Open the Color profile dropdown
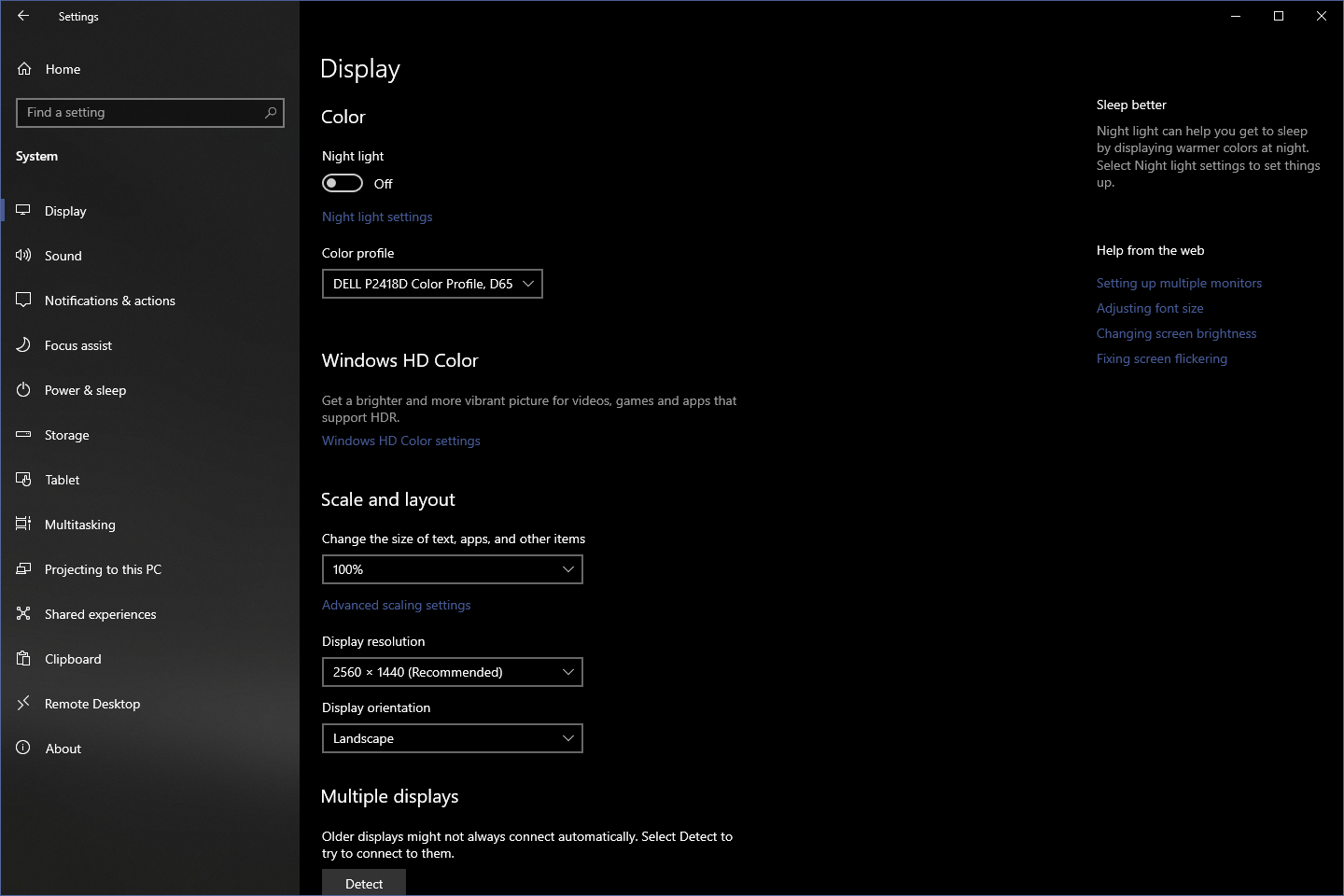 [x=432, y=284]
